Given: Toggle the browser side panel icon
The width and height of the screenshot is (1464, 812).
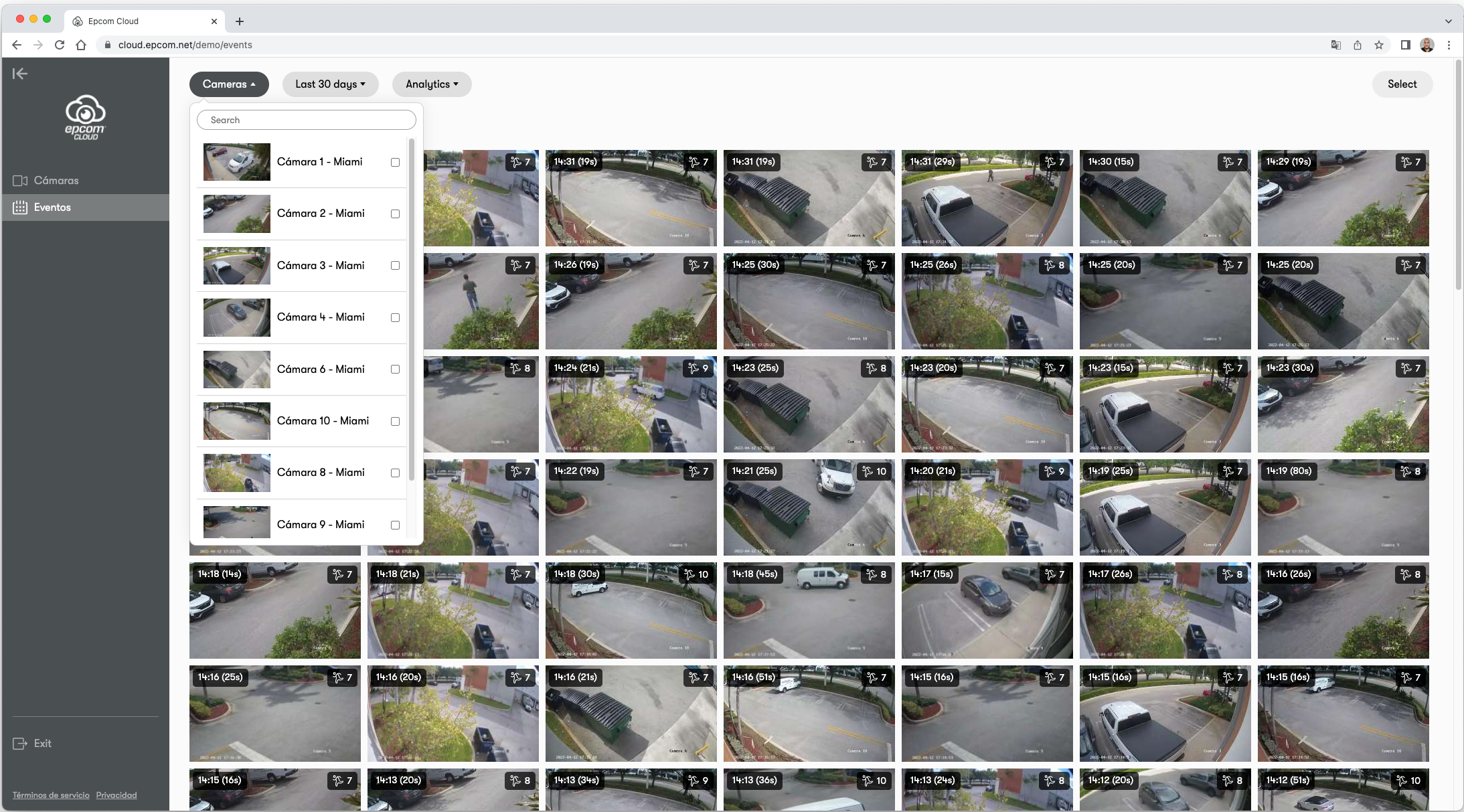Looking at the screenshot, I should [1406, 45].
